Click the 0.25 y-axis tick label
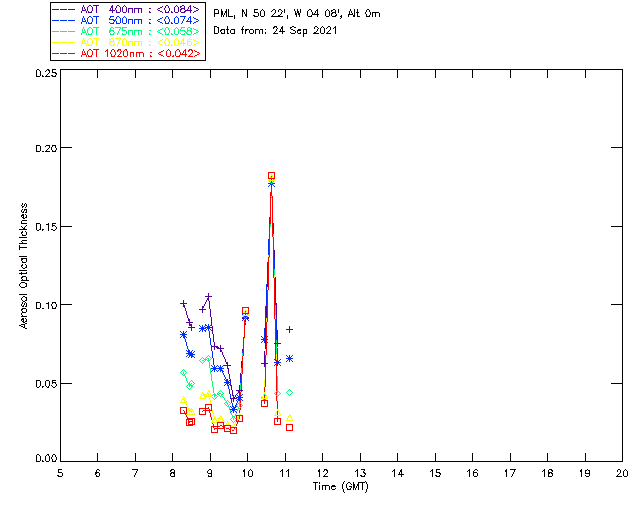The height and width of the screenshot is (512, 640). 46,73
